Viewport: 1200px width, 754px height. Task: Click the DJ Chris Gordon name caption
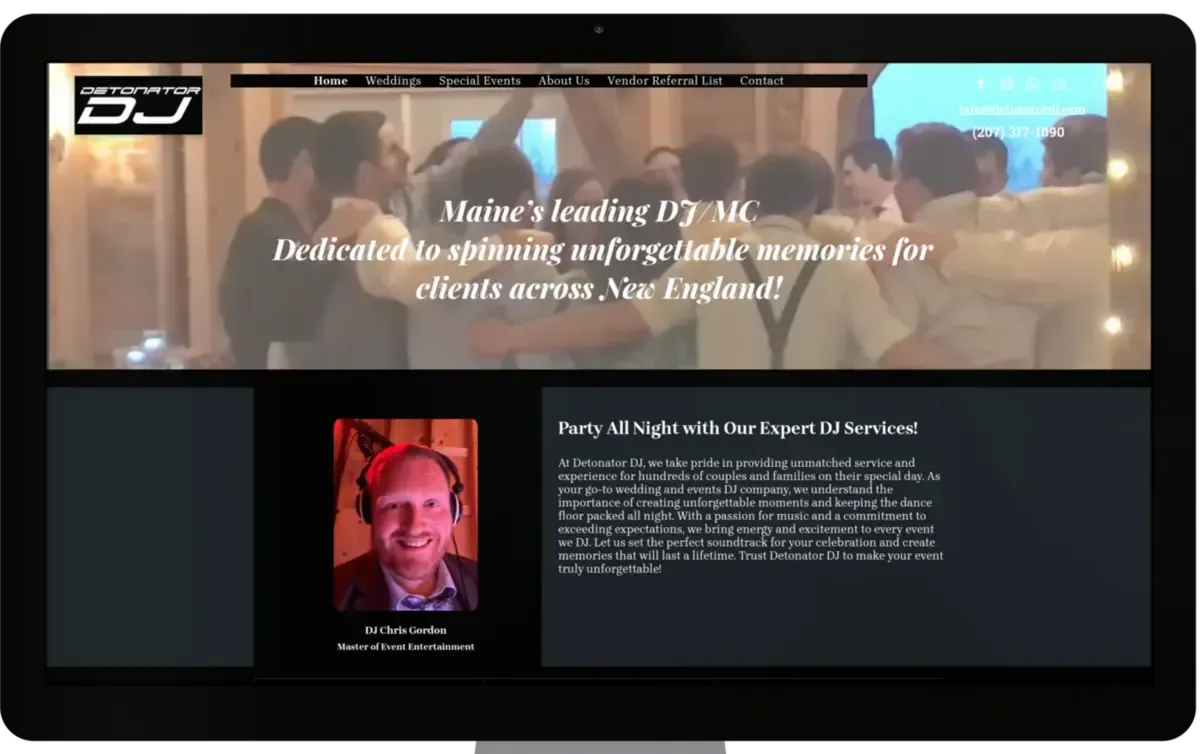406,630
